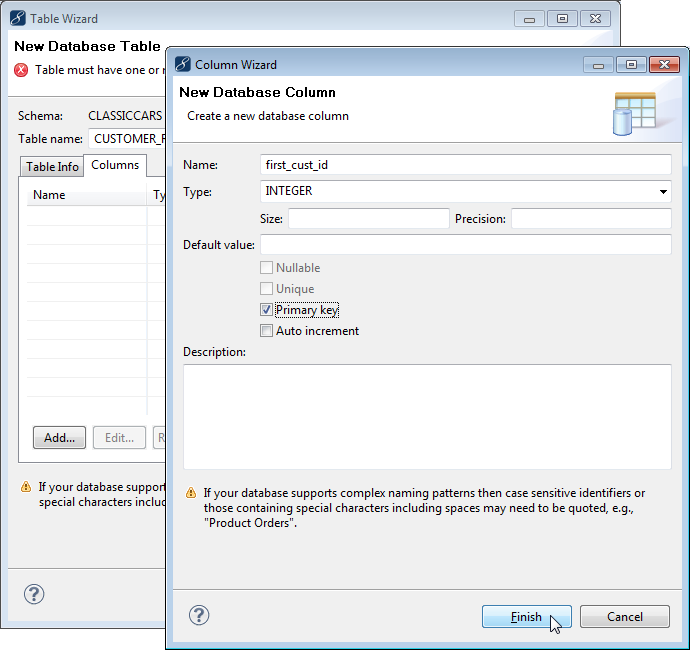Click the Nullable checkbox

267,268
